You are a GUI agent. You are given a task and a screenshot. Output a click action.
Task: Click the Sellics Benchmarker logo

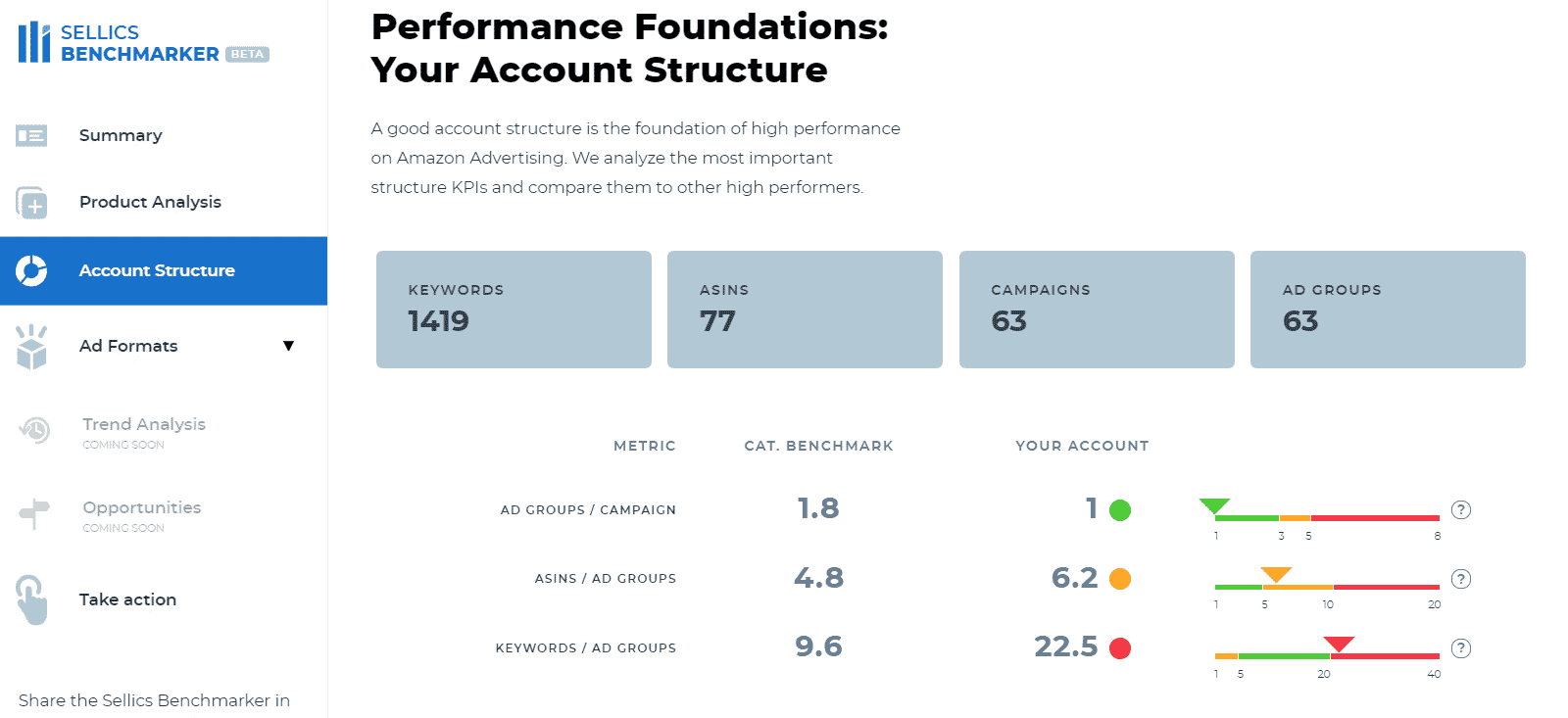pyautogui.click(x=143, y=43)
